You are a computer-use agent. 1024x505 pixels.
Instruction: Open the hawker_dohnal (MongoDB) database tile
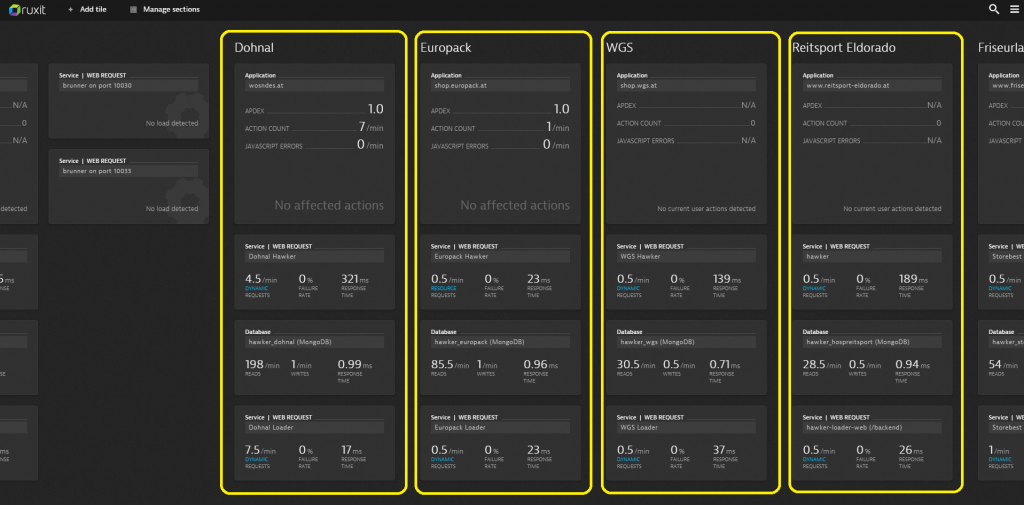314,357
